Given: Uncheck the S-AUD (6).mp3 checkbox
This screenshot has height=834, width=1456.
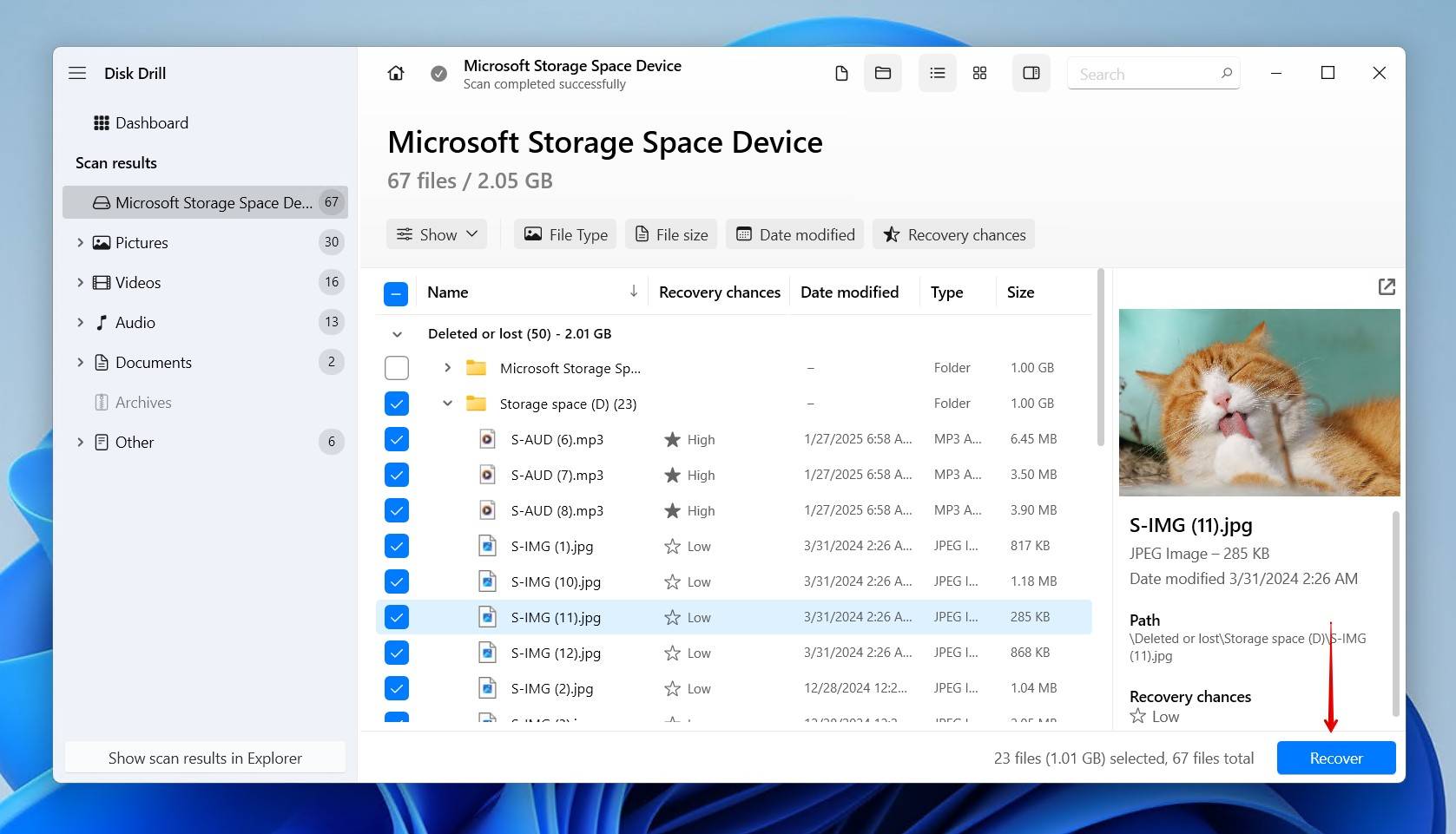Looking at the screenshot, I should click(x=397, y=439).
